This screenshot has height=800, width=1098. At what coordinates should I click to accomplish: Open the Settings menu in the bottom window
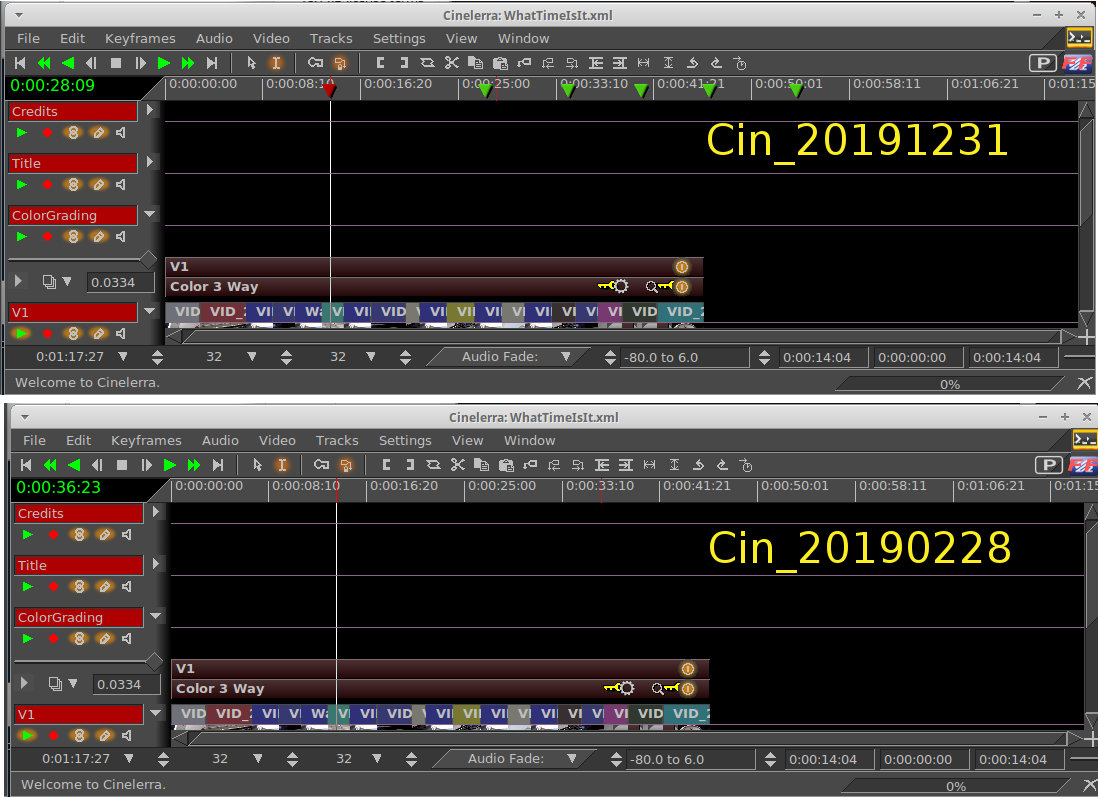[x=405, y=440]
